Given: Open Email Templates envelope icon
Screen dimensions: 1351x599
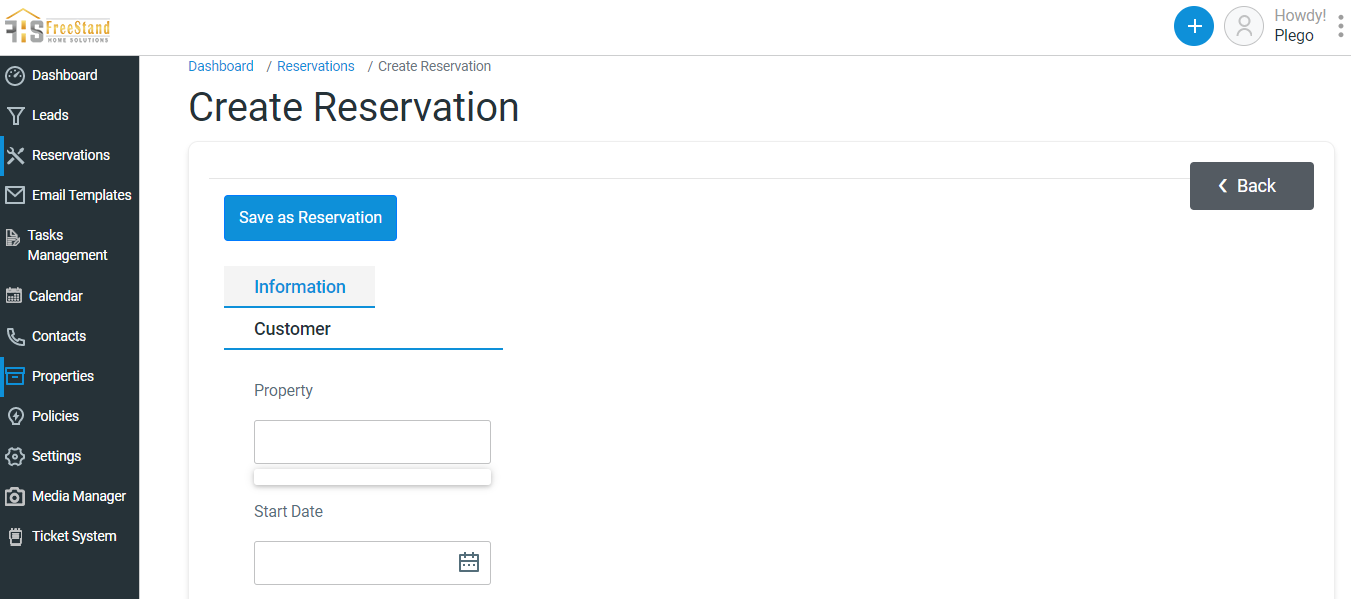Looking at the screenshot, I should click(15, 195).
